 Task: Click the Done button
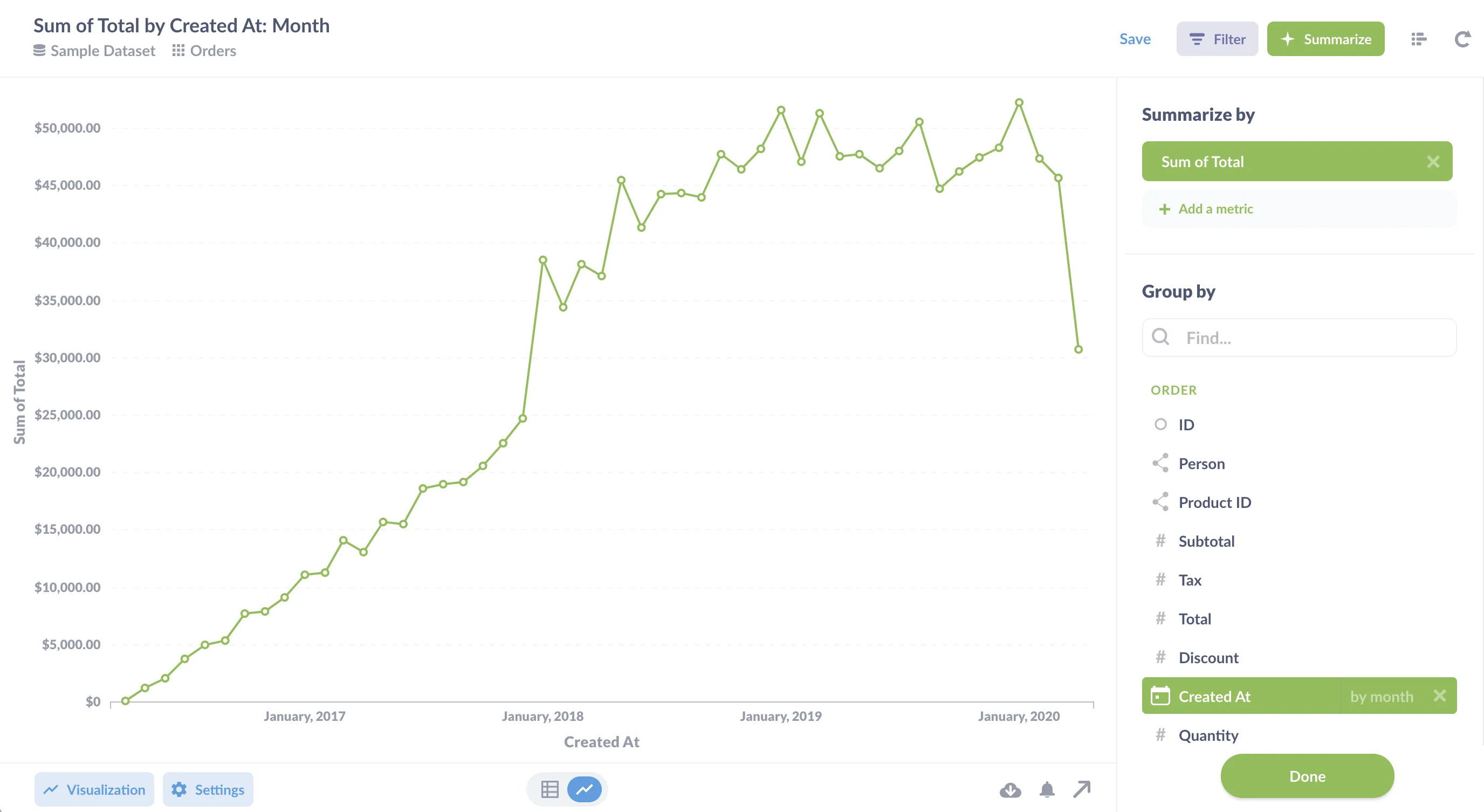click(1307, 776)
